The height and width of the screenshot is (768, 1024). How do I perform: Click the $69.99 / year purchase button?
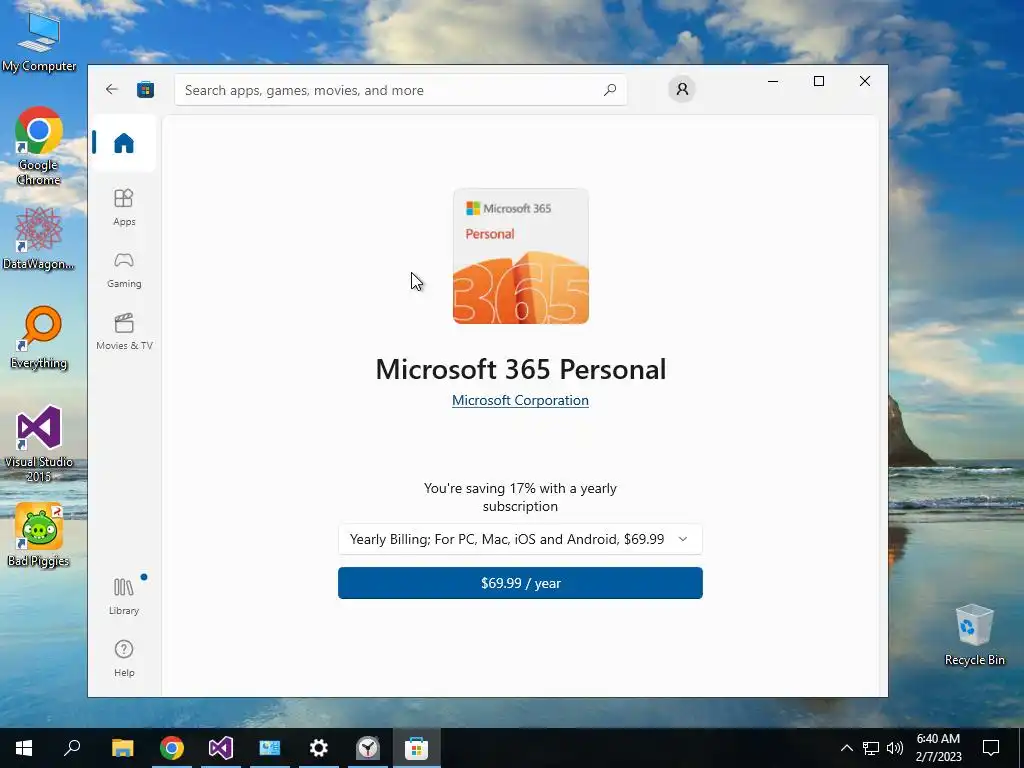[x=520, y=583]
